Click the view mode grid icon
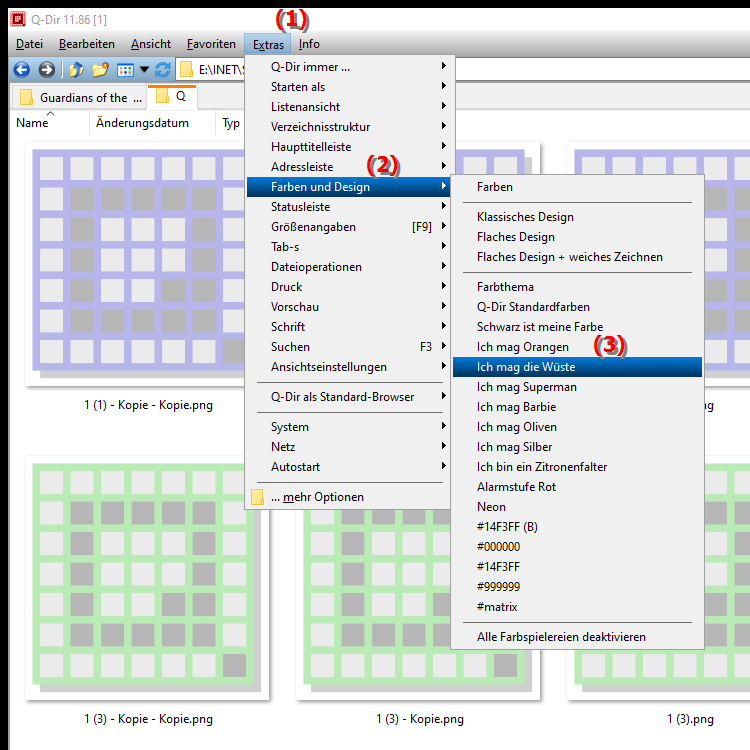This screenshot has height=750, width=750. click(125, 70)
